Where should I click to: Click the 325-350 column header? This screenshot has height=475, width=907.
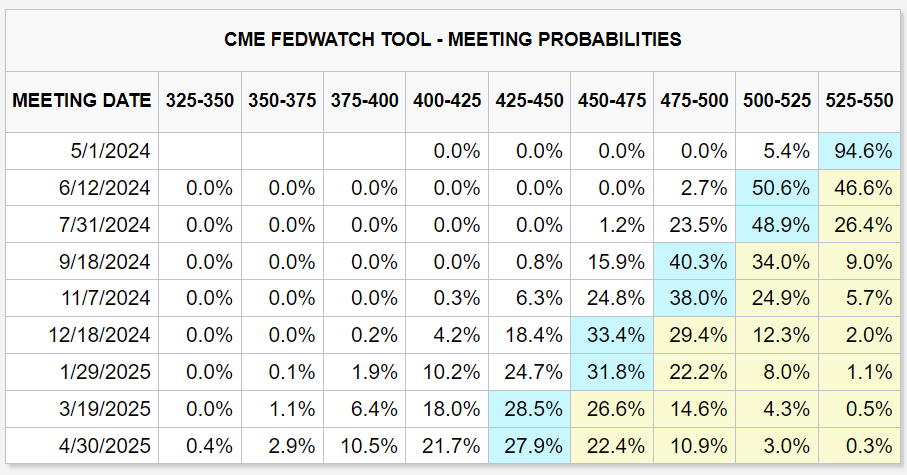click(x=199, y=100)
